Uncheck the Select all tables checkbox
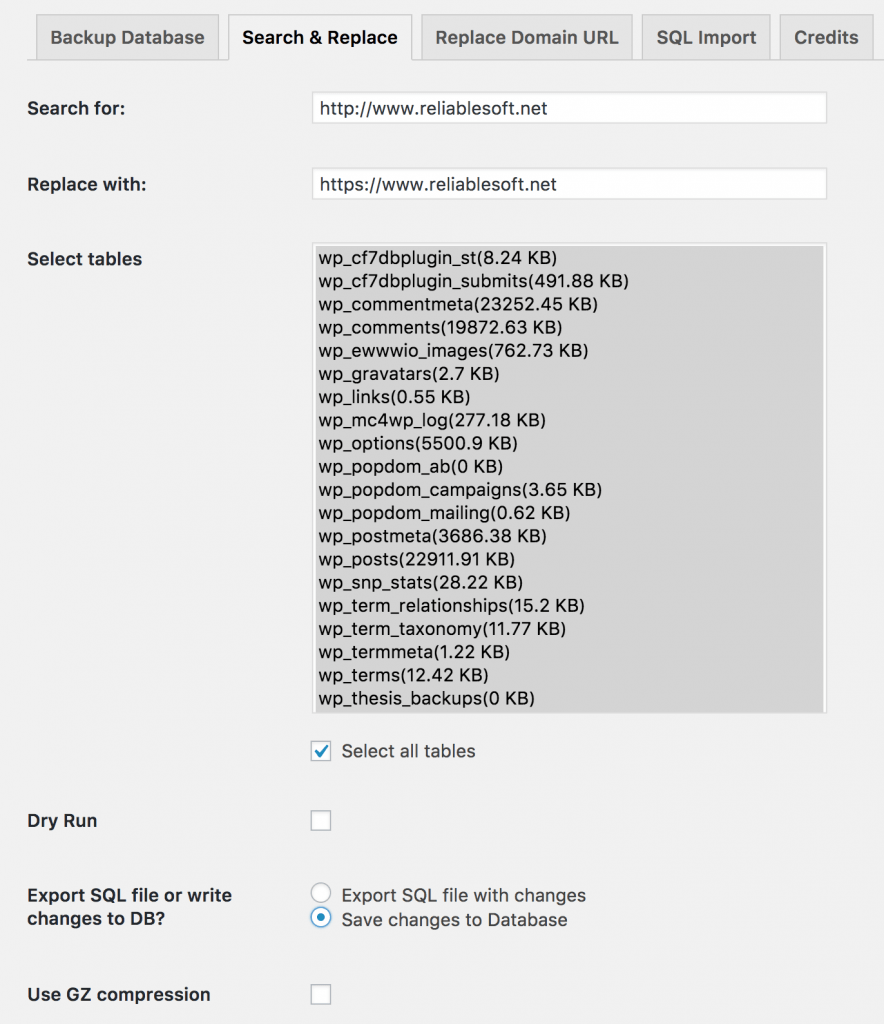 point(321,751)
